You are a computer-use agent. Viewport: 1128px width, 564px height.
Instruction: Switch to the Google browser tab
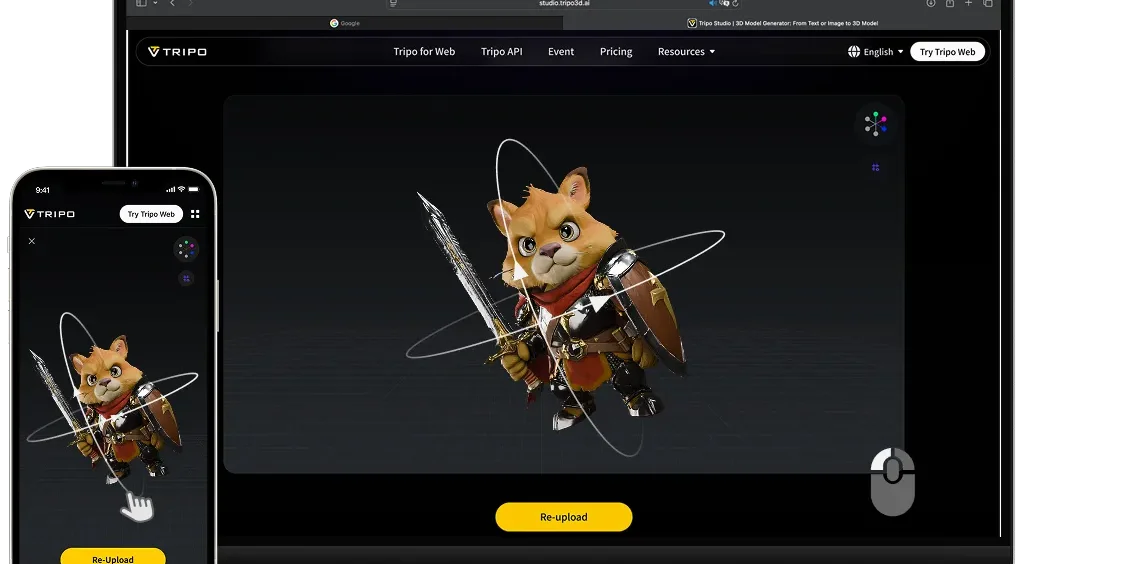tap(345, 23)
